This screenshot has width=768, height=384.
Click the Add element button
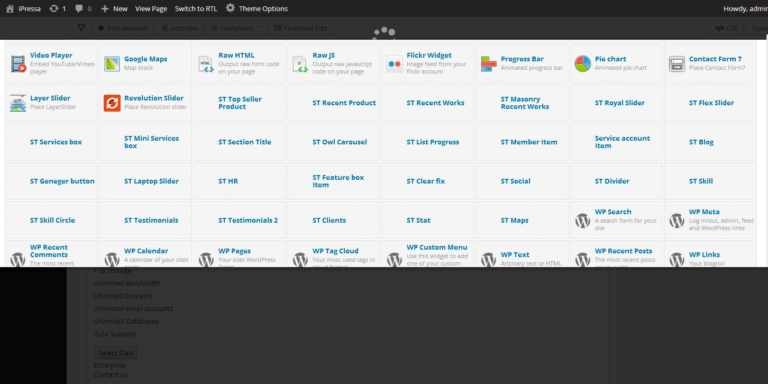pyautogui.click(x=122, y=28)
